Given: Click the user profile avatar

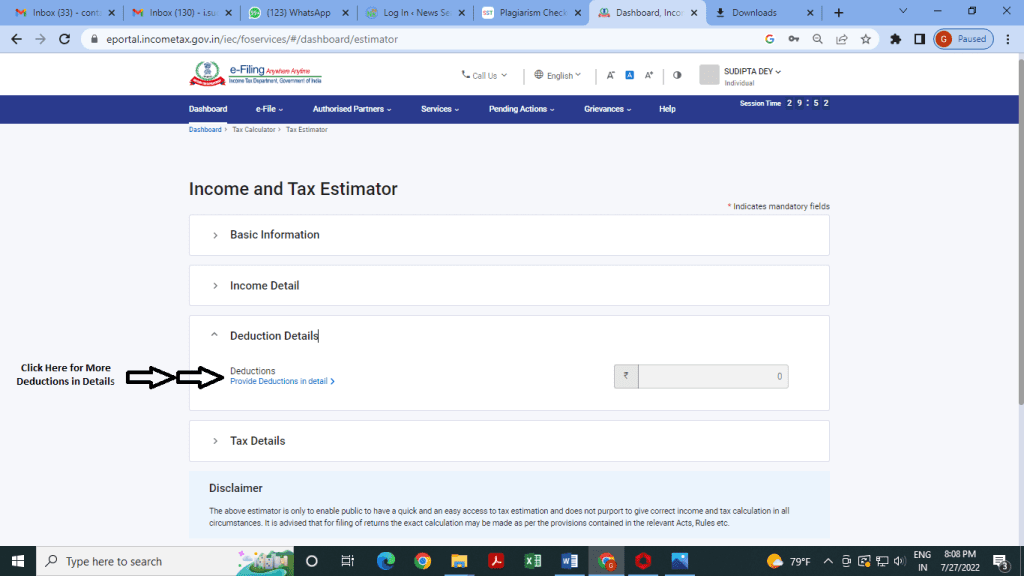Looking at the screenshot, I should [x=709, y=74].
